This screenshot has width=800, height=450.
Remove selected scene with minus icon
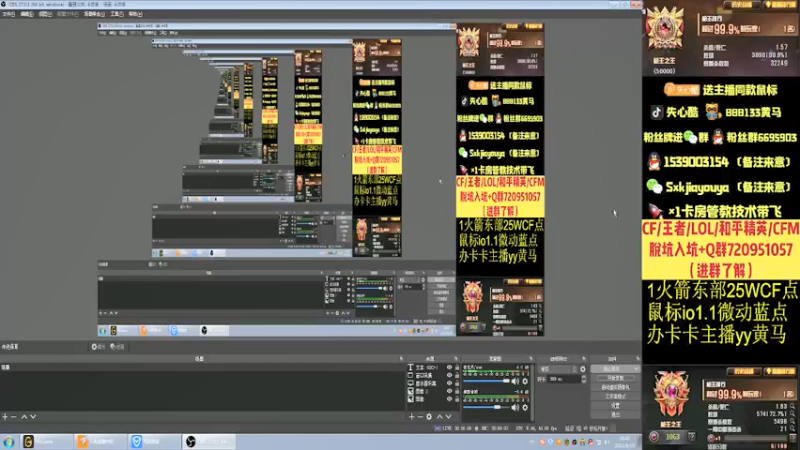[14, 416]
